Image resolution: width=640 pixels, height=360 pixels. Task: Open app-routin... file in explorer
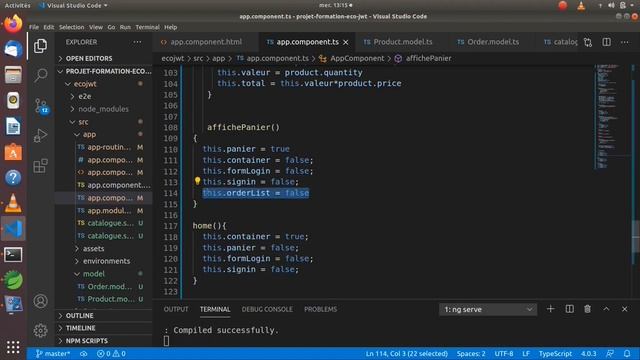(x=109, y=147)
